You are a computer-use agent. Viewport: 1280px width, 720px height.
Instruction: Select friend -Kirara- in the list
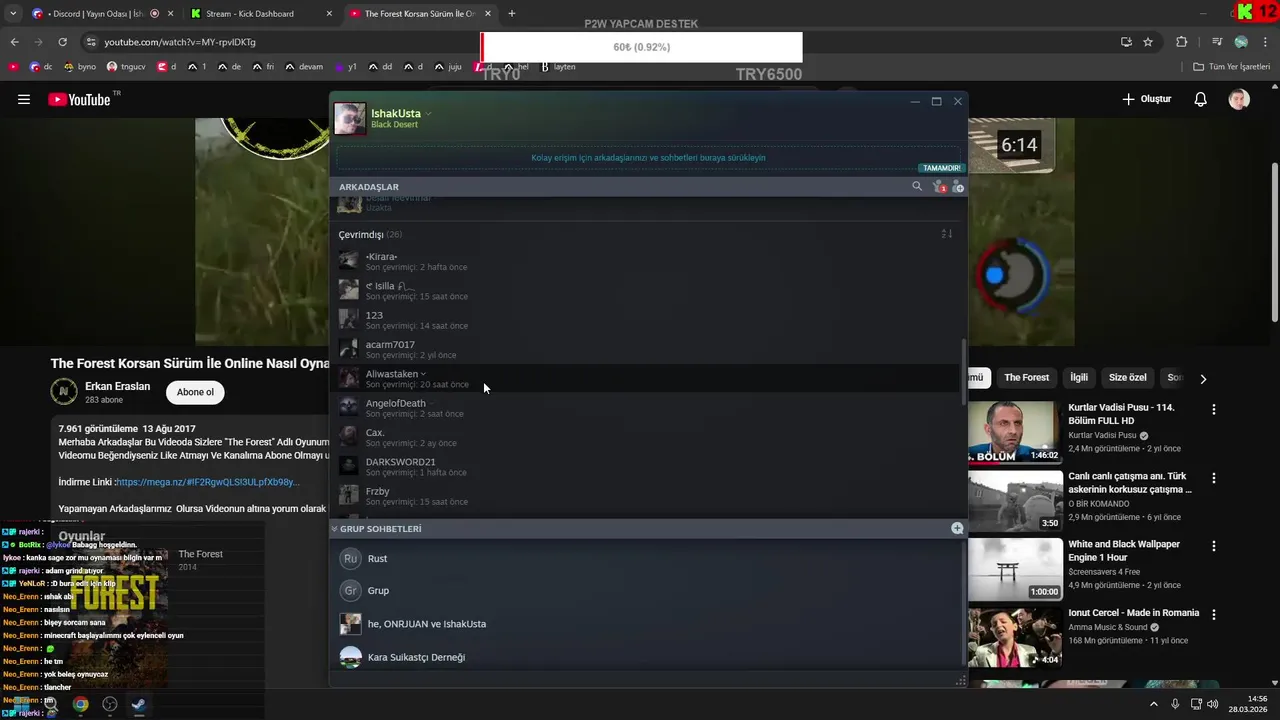648,261
